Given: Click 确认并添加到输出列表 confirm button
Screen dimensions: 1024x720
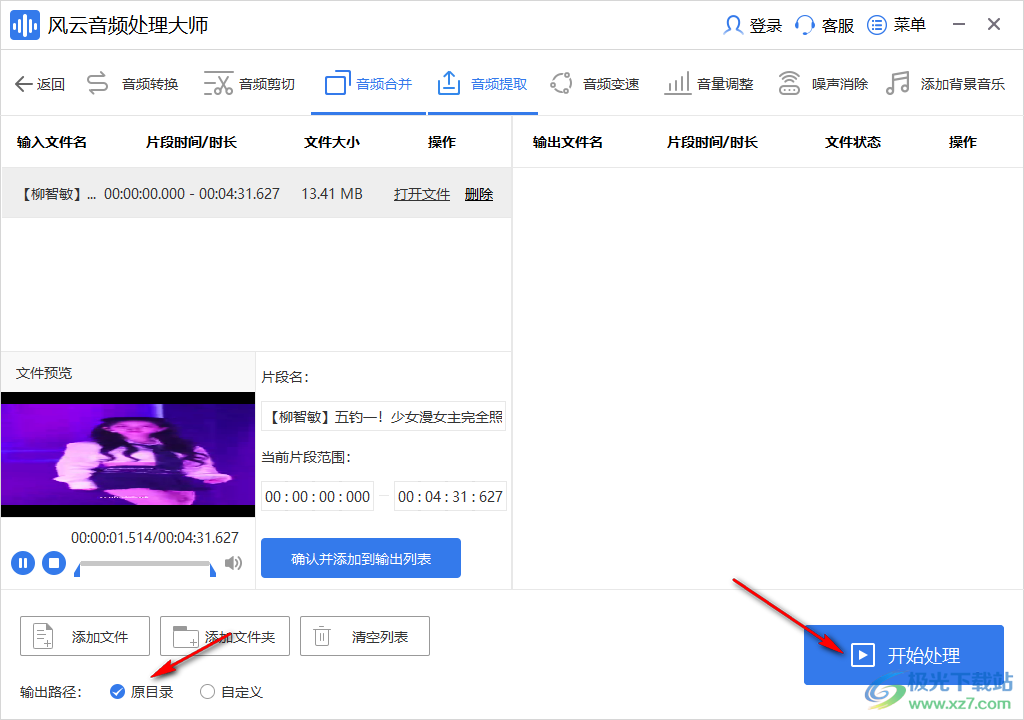Looking at the screenshot, I should pyautogui.click(x=360, y=558).
